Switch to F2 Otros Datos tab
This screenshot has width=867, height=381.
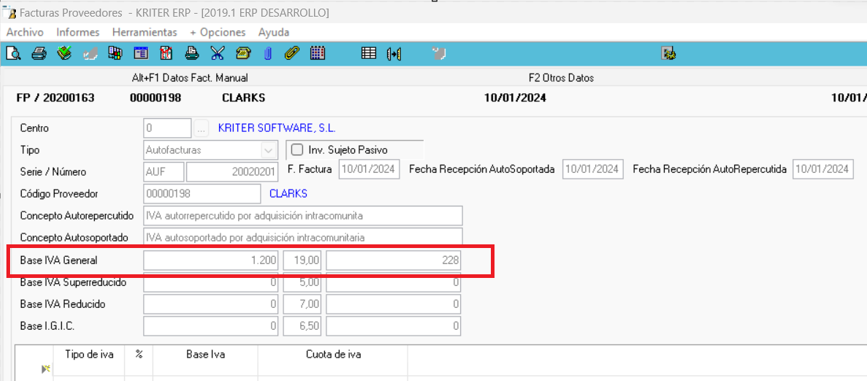pyautogui.click(x=561, y=78)
